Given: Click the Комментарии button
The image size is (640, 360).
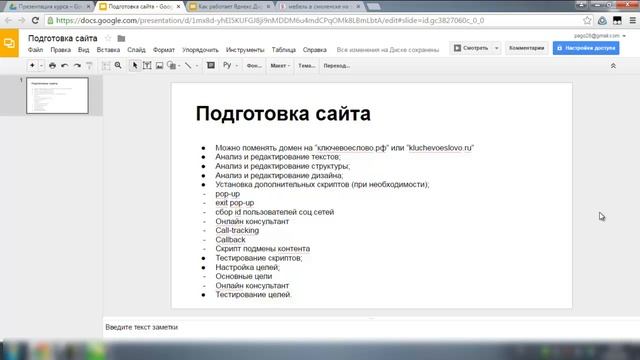Looking at the screenshot, I should coord(527,48).
